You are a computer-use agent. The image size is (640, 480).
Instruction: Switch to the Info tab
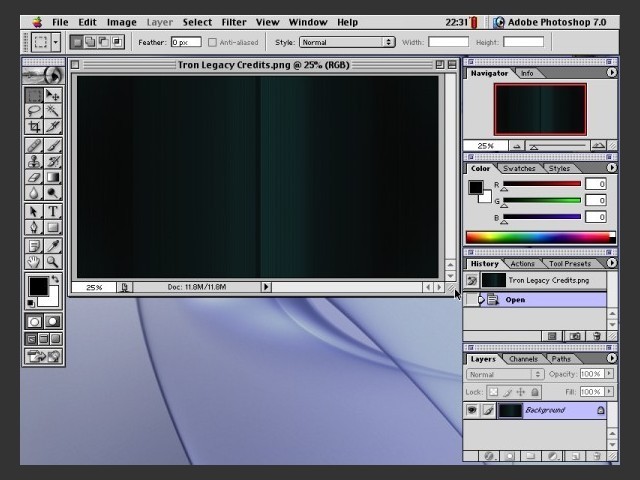coord(527,73)
